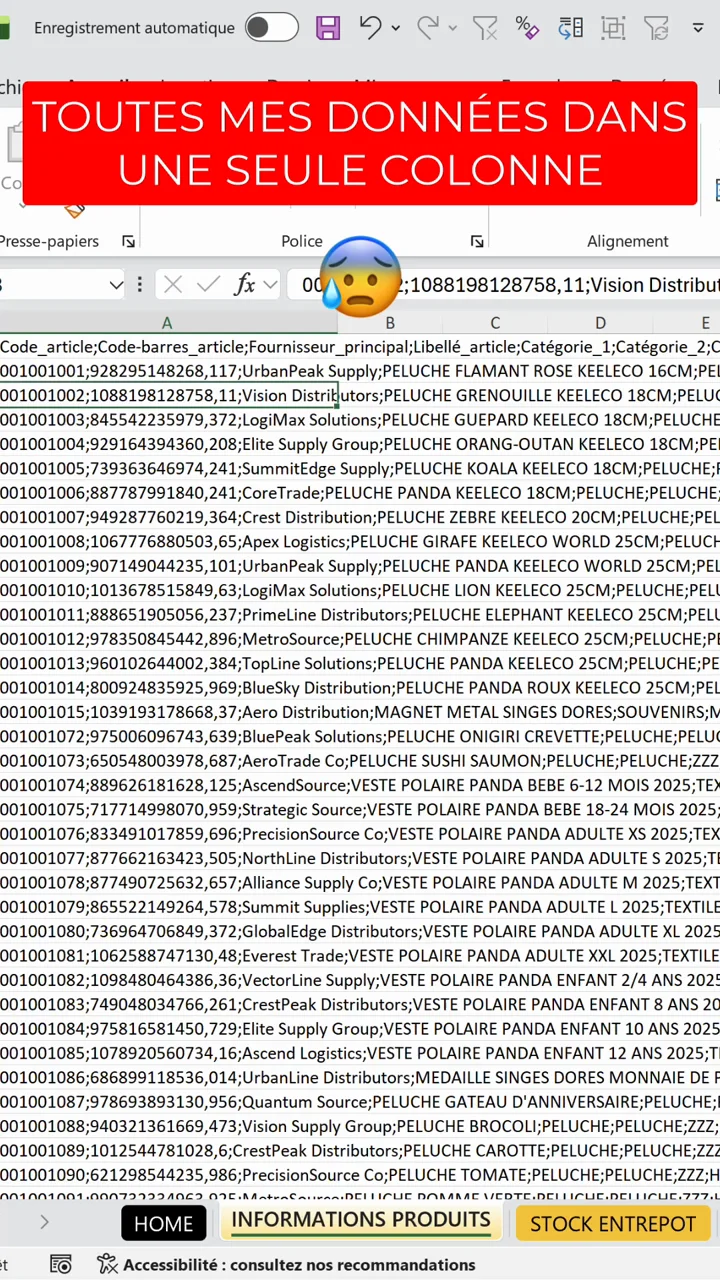Select the row with PELUCHE ORANG-OUTAN KEELECO 18CM

(x=360, y=444)
